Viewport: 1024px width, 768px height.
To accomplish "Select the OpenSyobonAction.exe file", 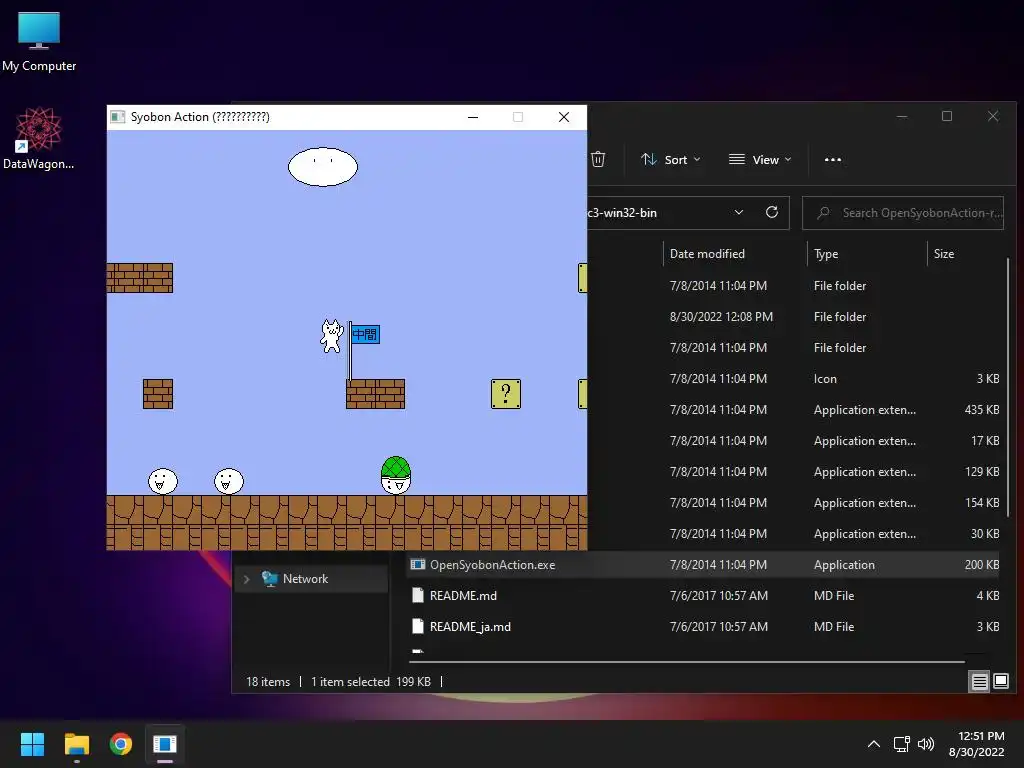I will coord(704,565).
